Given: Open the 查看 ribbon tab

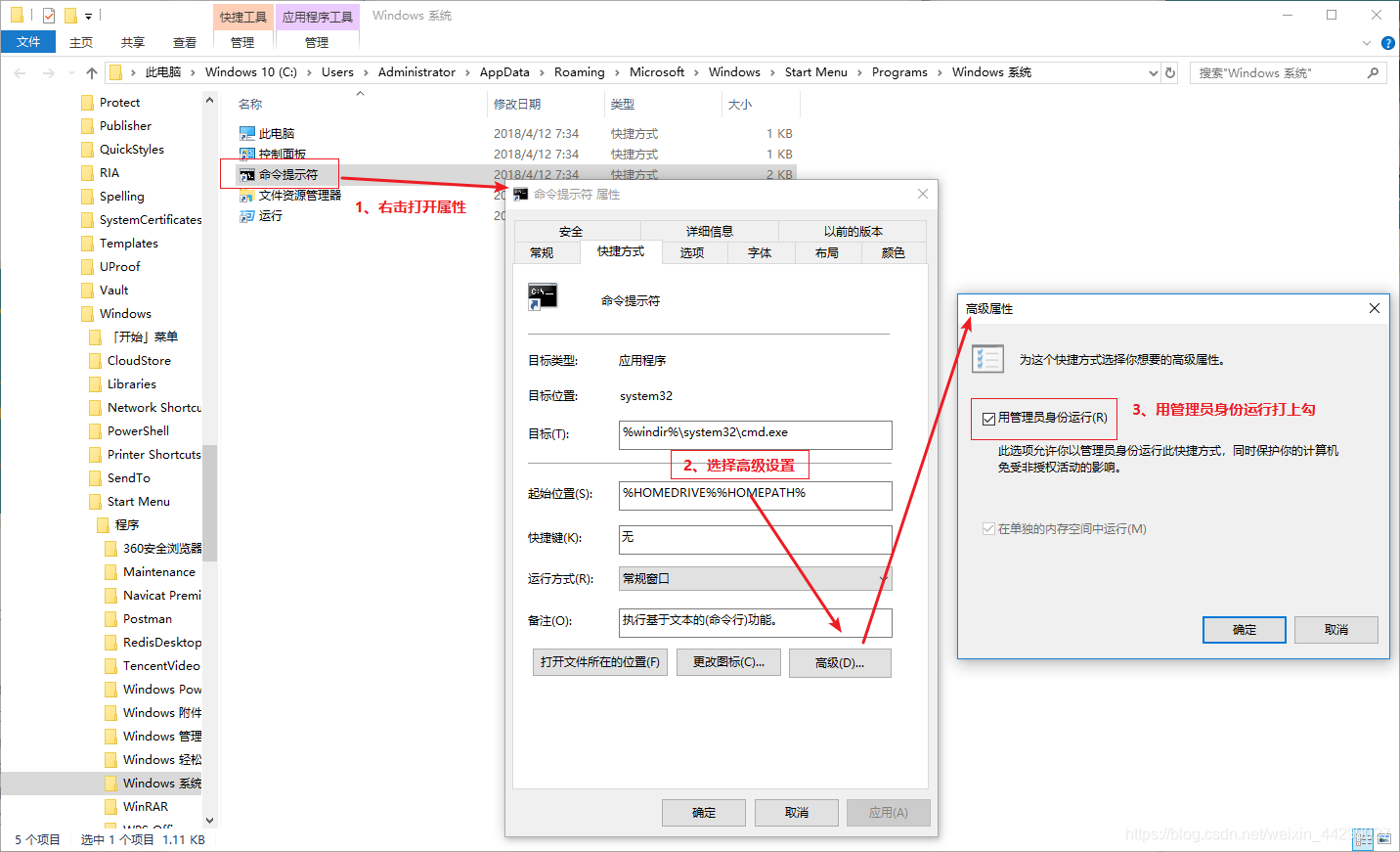Looking at the screenshot, I should [x=185, y=42].
